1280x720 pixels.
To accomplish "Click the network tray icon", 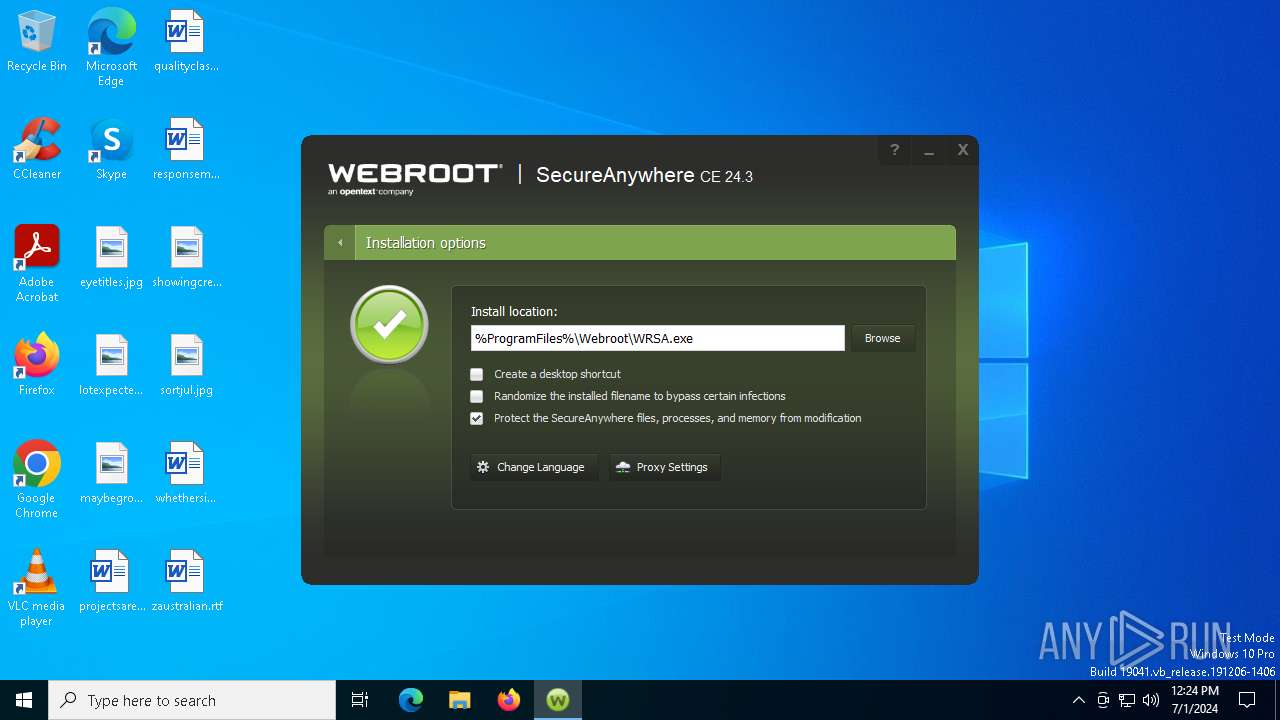I will coord(1127,700).
